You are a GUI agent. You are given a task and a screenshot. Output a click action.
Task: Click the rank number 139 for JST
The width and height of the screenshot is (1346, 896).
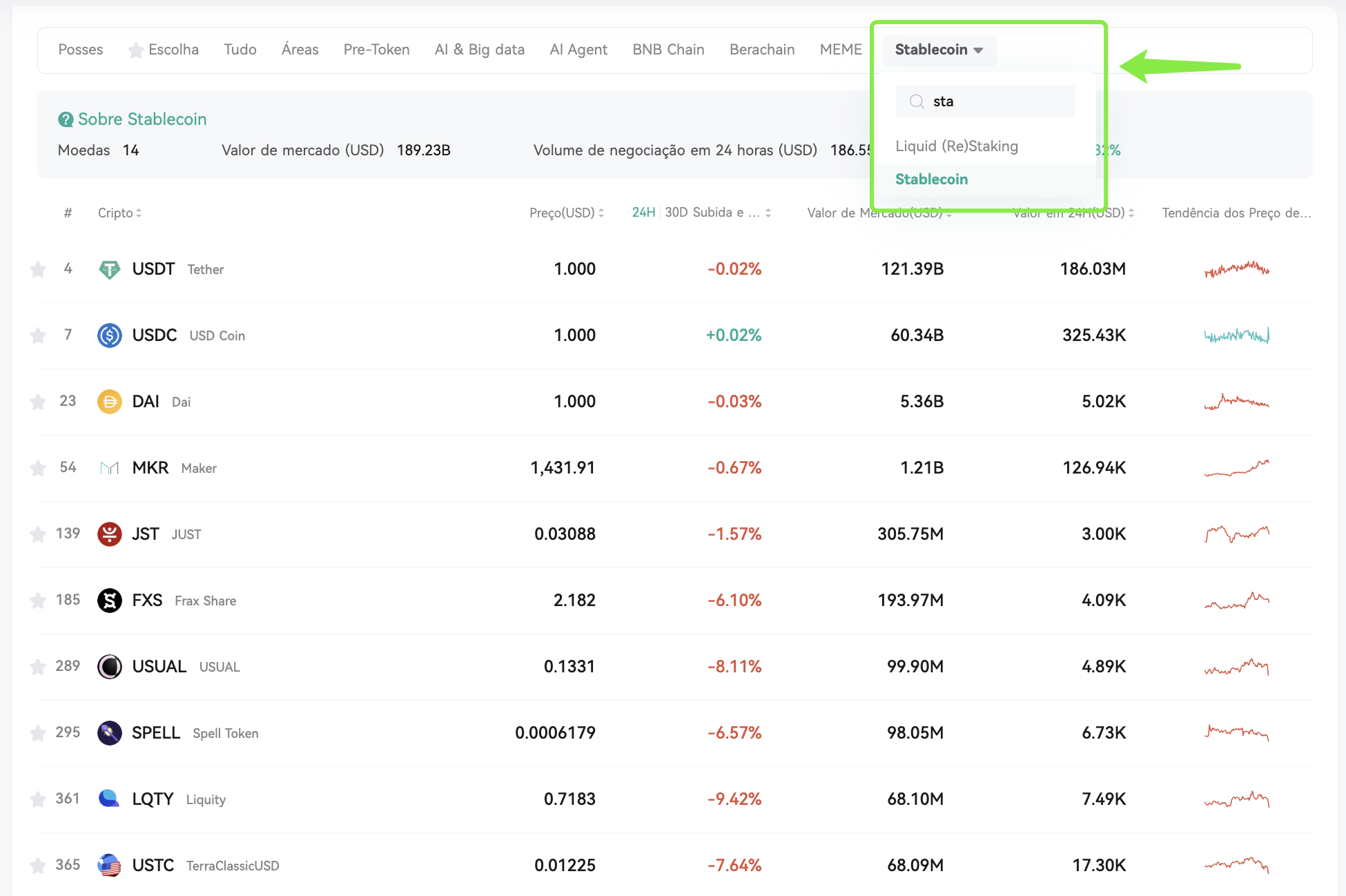(68, 534)
